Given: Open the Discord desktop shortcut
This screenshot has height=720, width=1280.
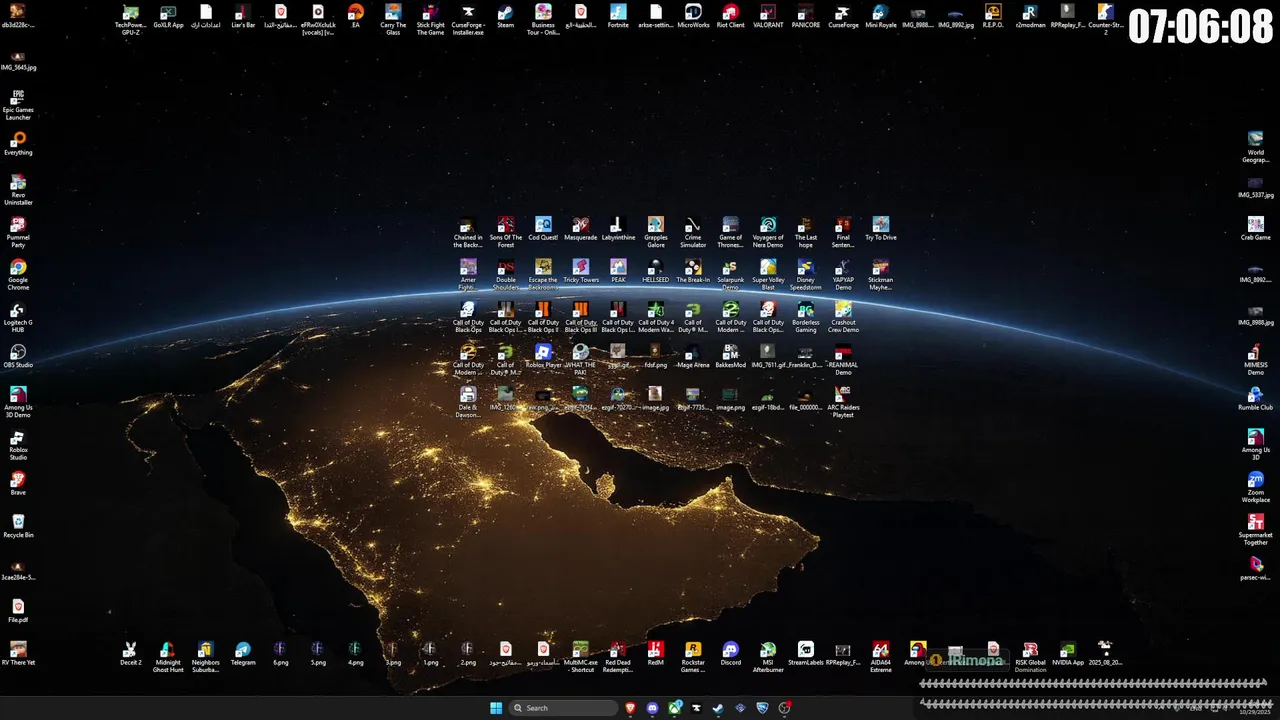Looking at the screenshot, I should (731, 653).
